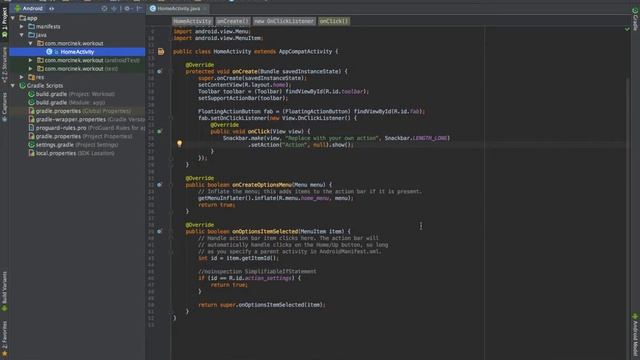The height and width of the screenshot is (360, 640).
Task: Click 'getMenuInflater().inflate' code line
Action: pos(276,198)
